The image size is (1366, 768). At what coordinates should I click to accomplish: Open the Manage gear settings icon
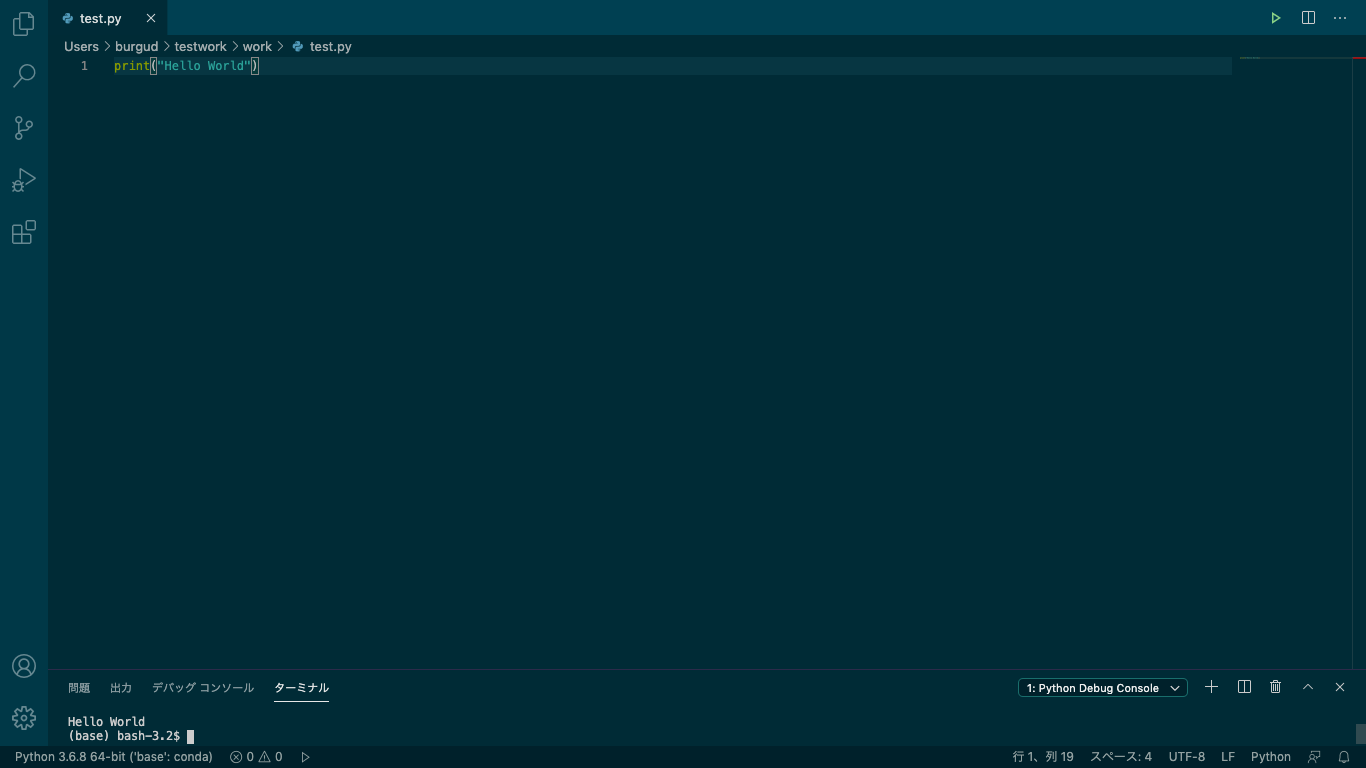coord(24,718)
